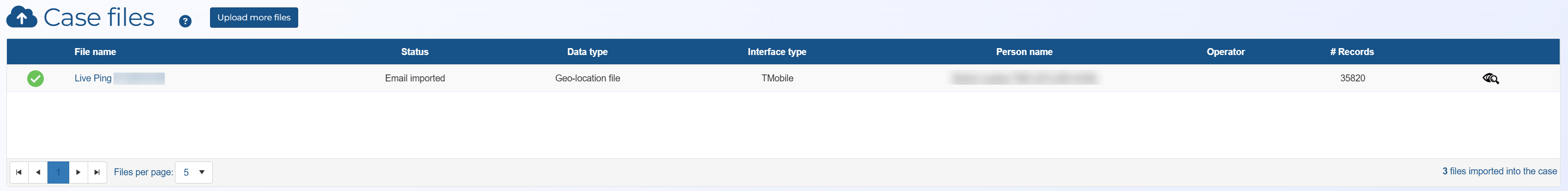Sort by Person name column header

(1024, 52)
